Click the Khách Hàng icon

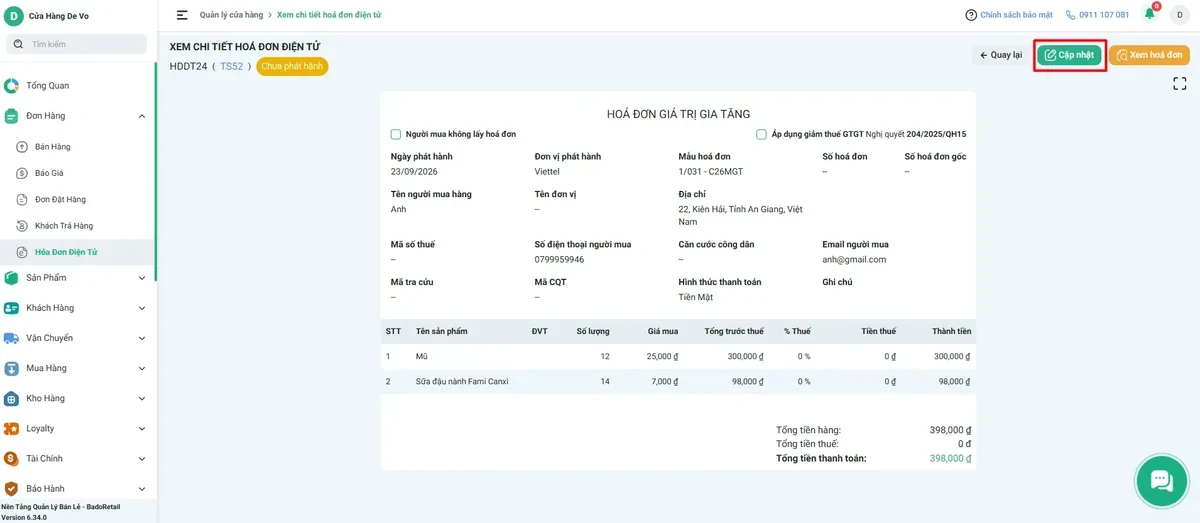[11, 308]
